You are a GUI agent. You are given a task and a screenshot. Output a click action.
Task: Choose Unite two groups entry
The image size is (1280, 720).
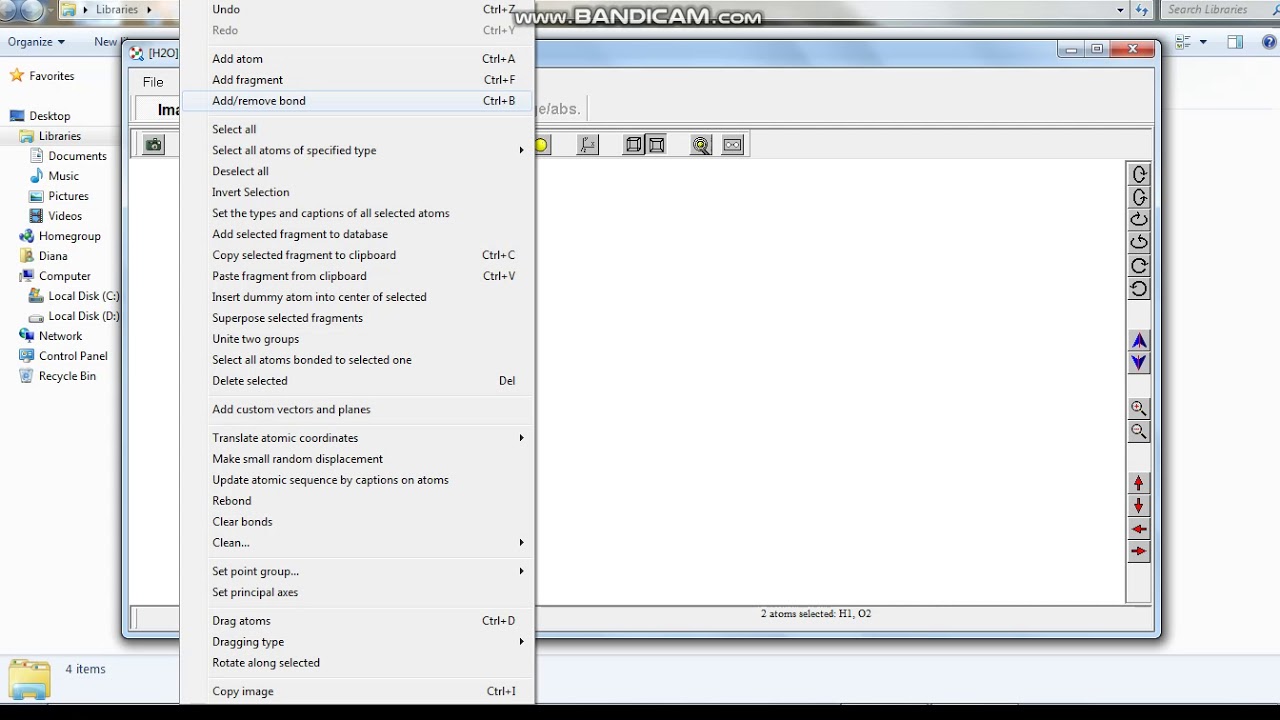pyautogui.click(x=358, y=339)
